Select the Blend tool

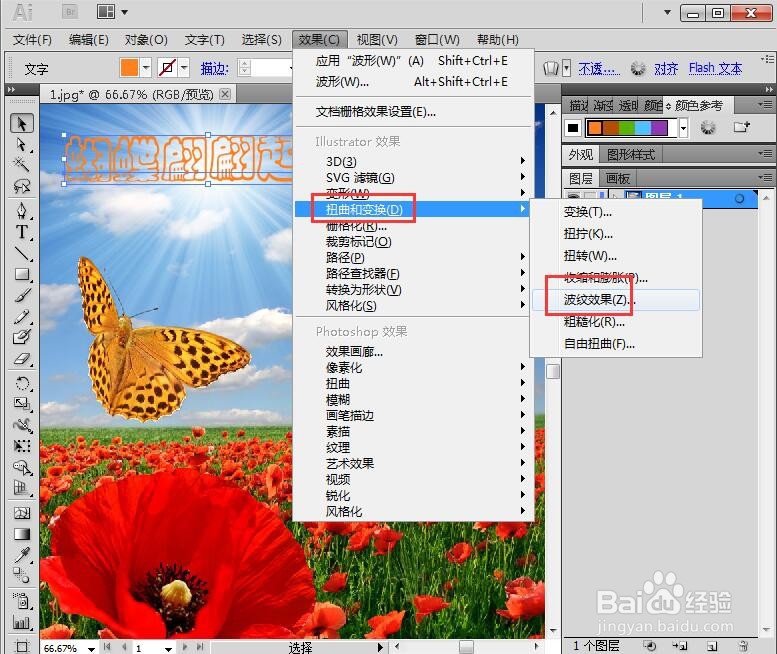pos(22,576)
